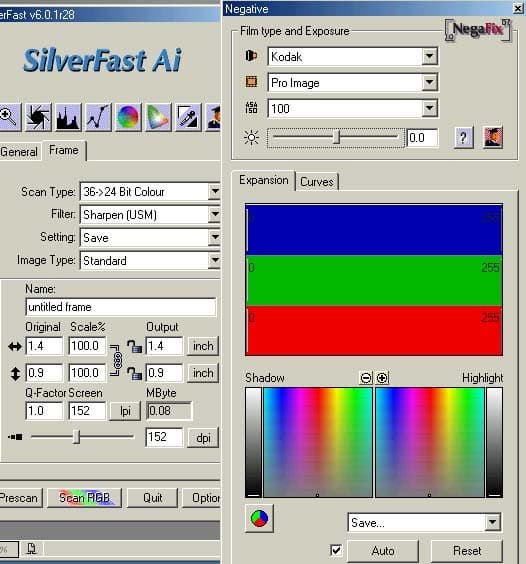Toggle the width output lock icon

tap(134, 346)
